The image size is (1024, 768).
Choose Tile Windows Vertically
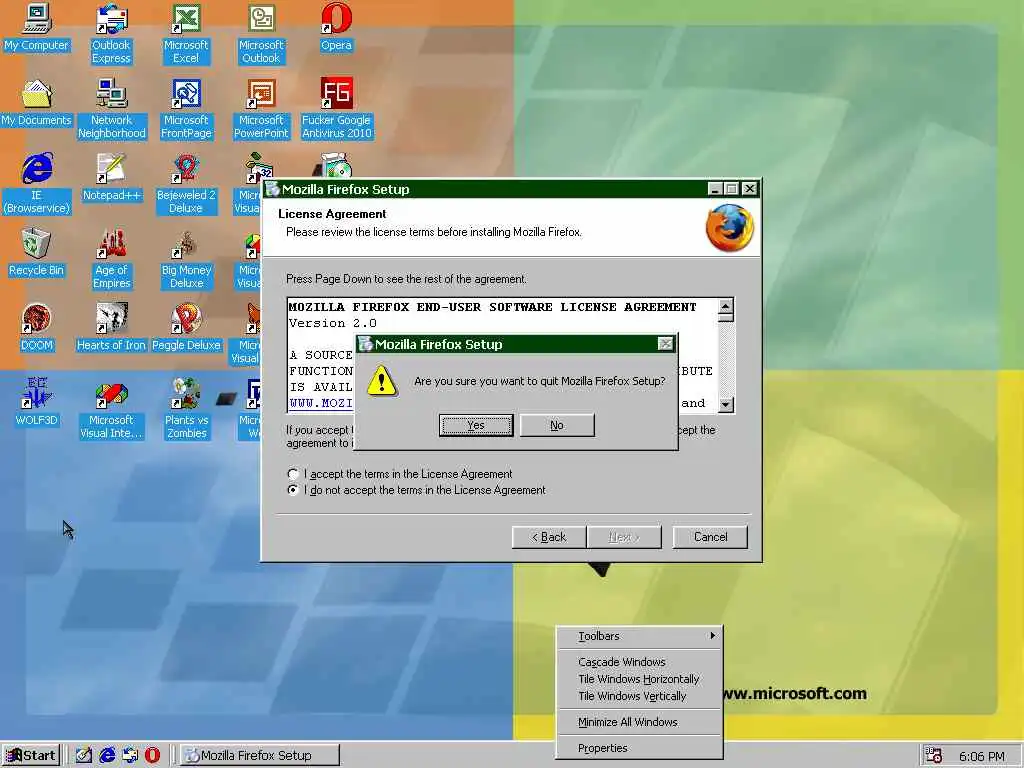coord(639,696)
